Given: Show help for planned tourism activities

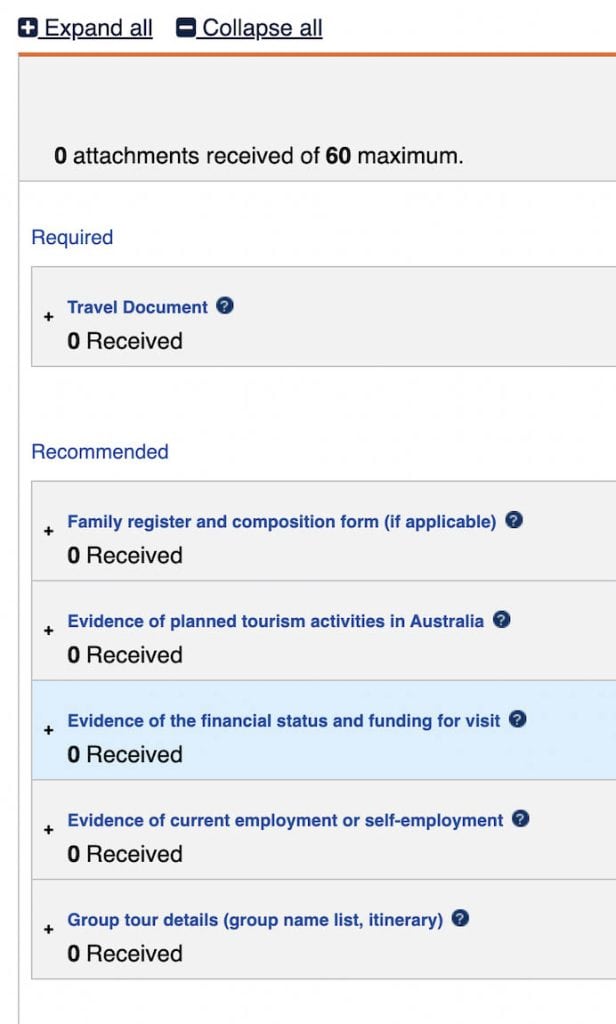Looking at the screenshot, I should 502,620.
